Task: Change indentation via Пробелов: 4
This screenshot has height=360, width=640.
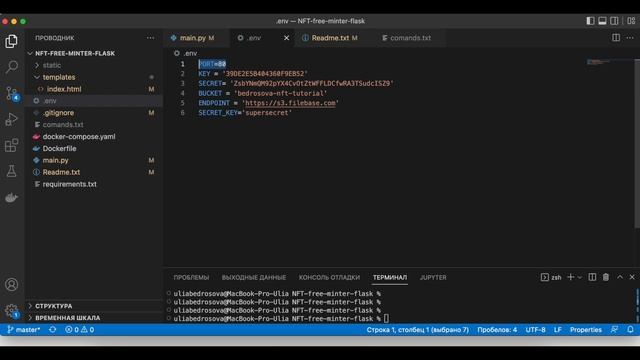Action: point(497,329)
